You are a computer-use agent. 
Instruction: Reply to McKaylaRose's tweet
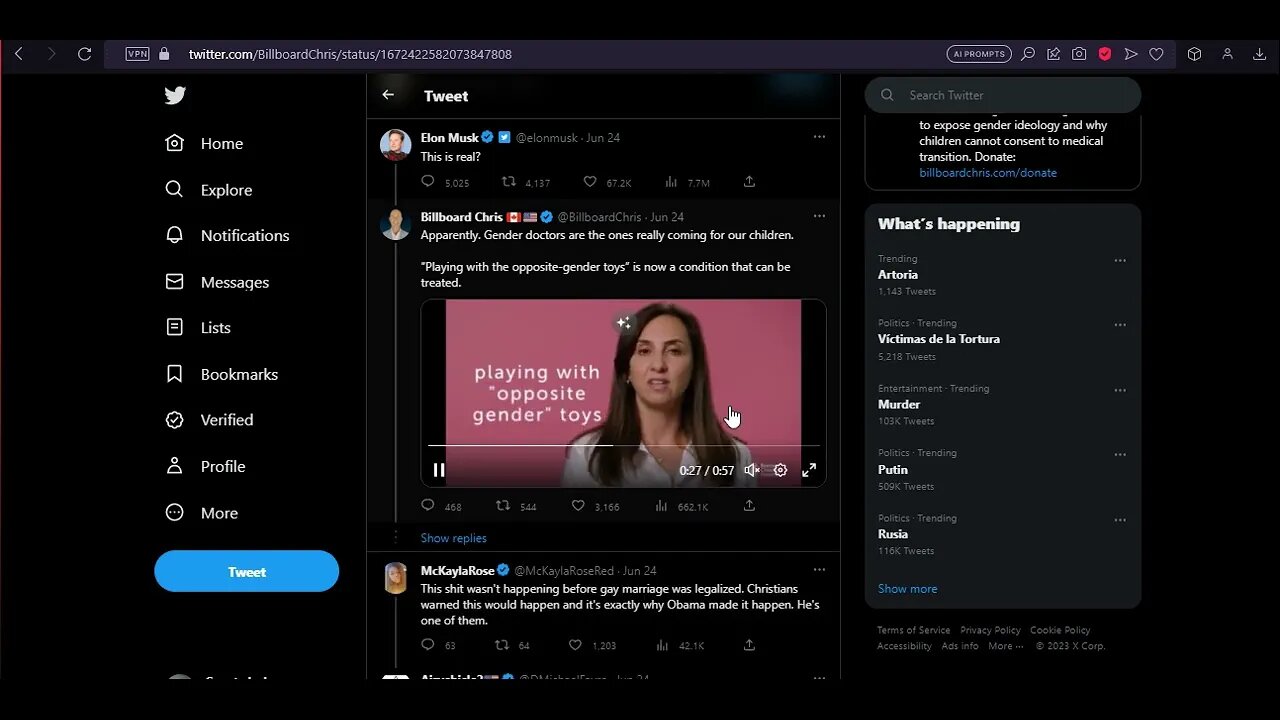[428, 645]
